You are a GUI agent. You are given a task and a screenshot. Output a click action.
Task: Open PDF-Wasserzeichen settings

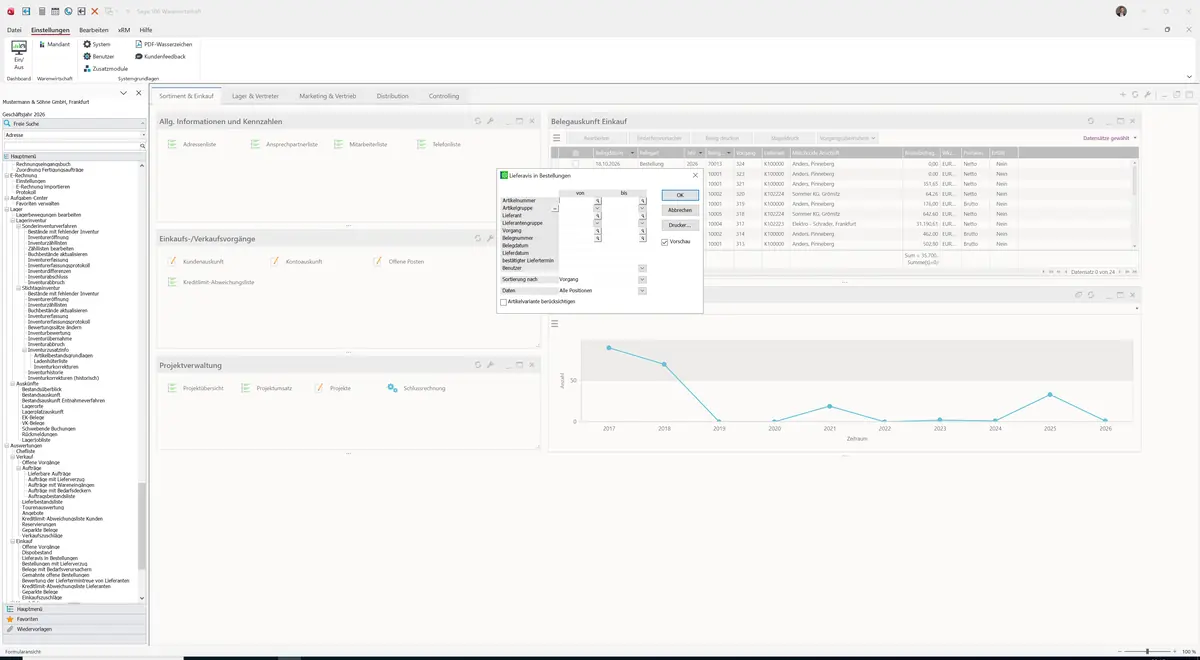164,44
